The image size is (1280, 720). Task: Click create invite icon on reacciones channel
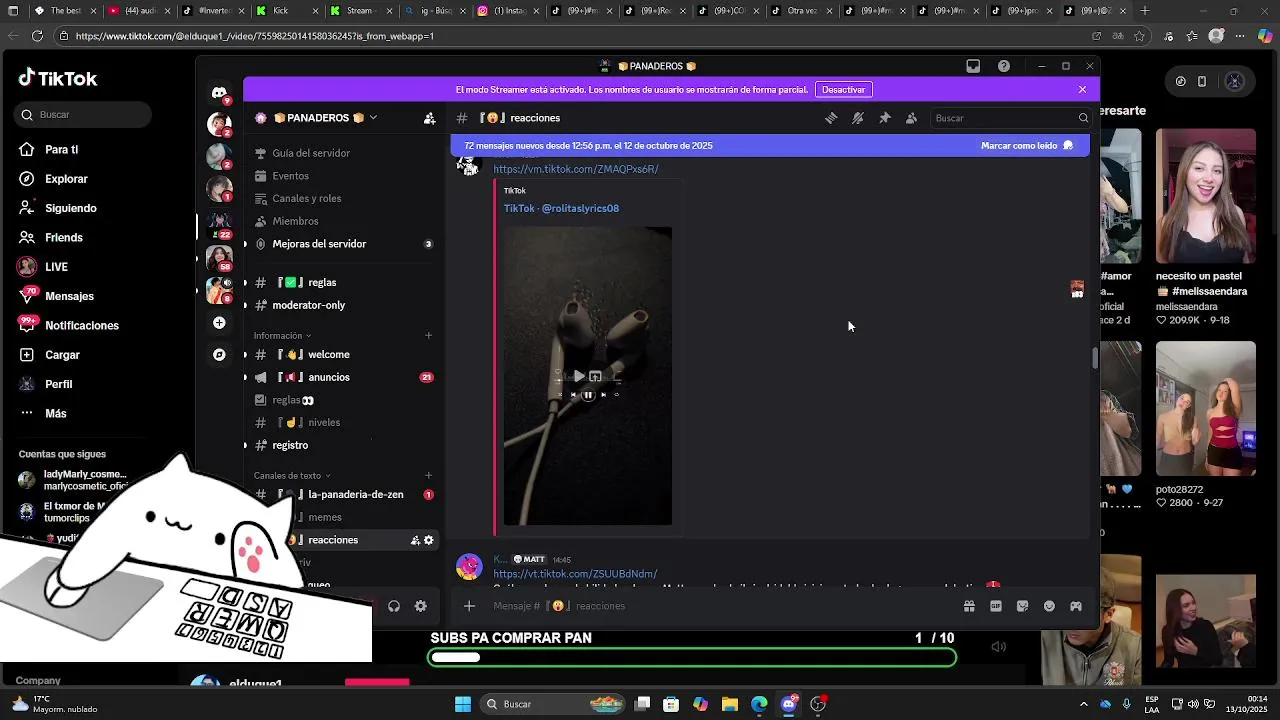tap(415, 540)
